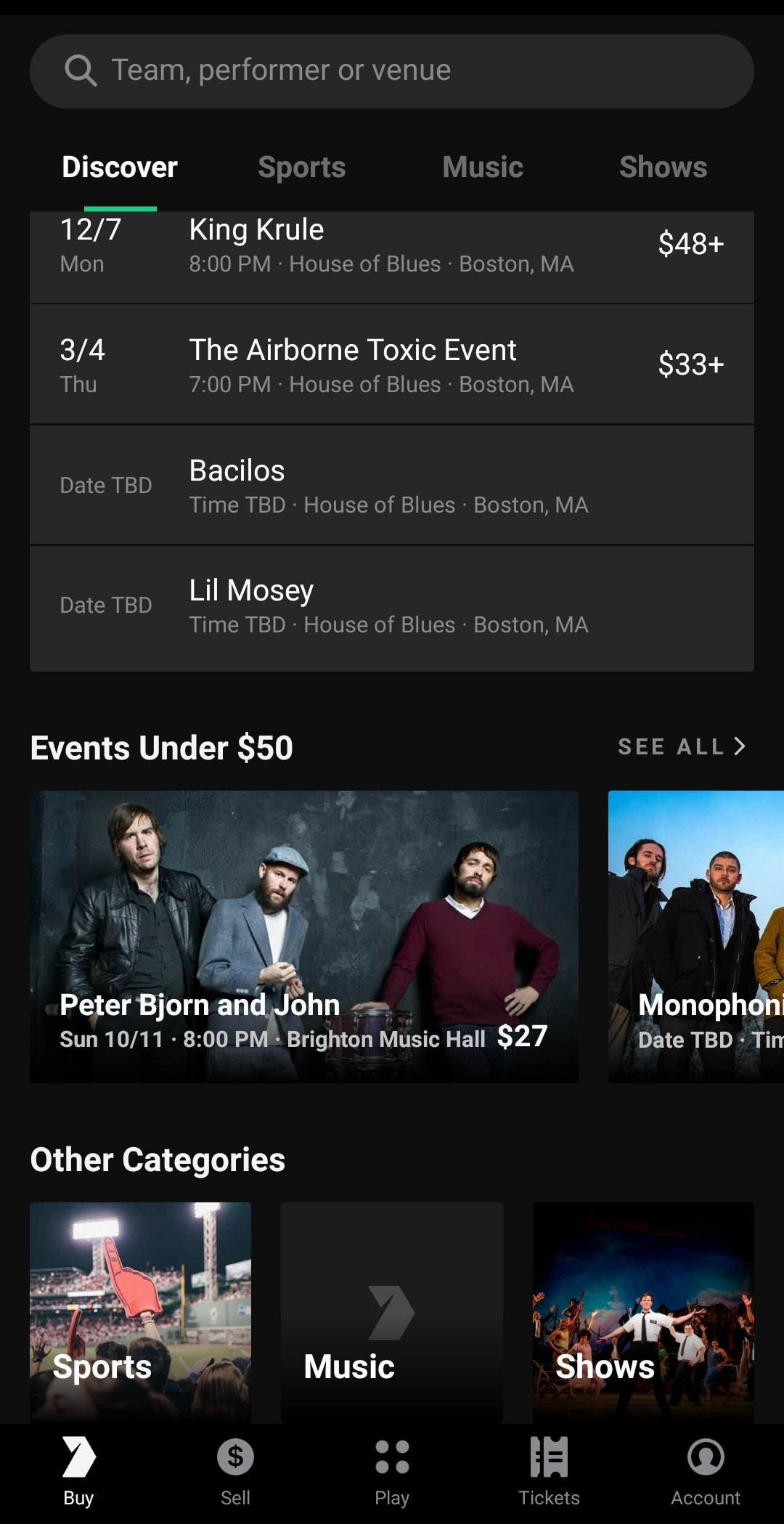Focus the Team, performer or venue search field

pyautogui.click(x=392, y=71)
